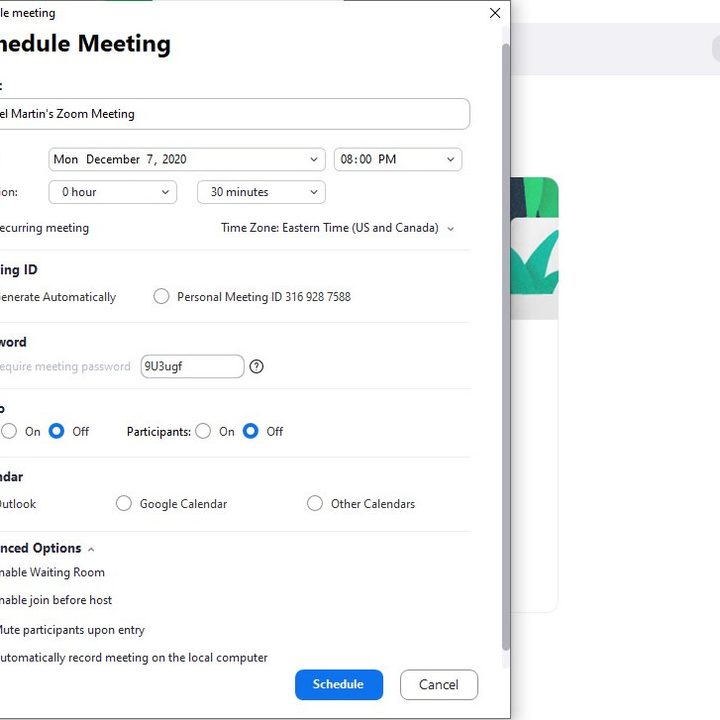This screenshot has width=720, height=720.
Task: Choose Google Calendar option
Action: point(124,503)
